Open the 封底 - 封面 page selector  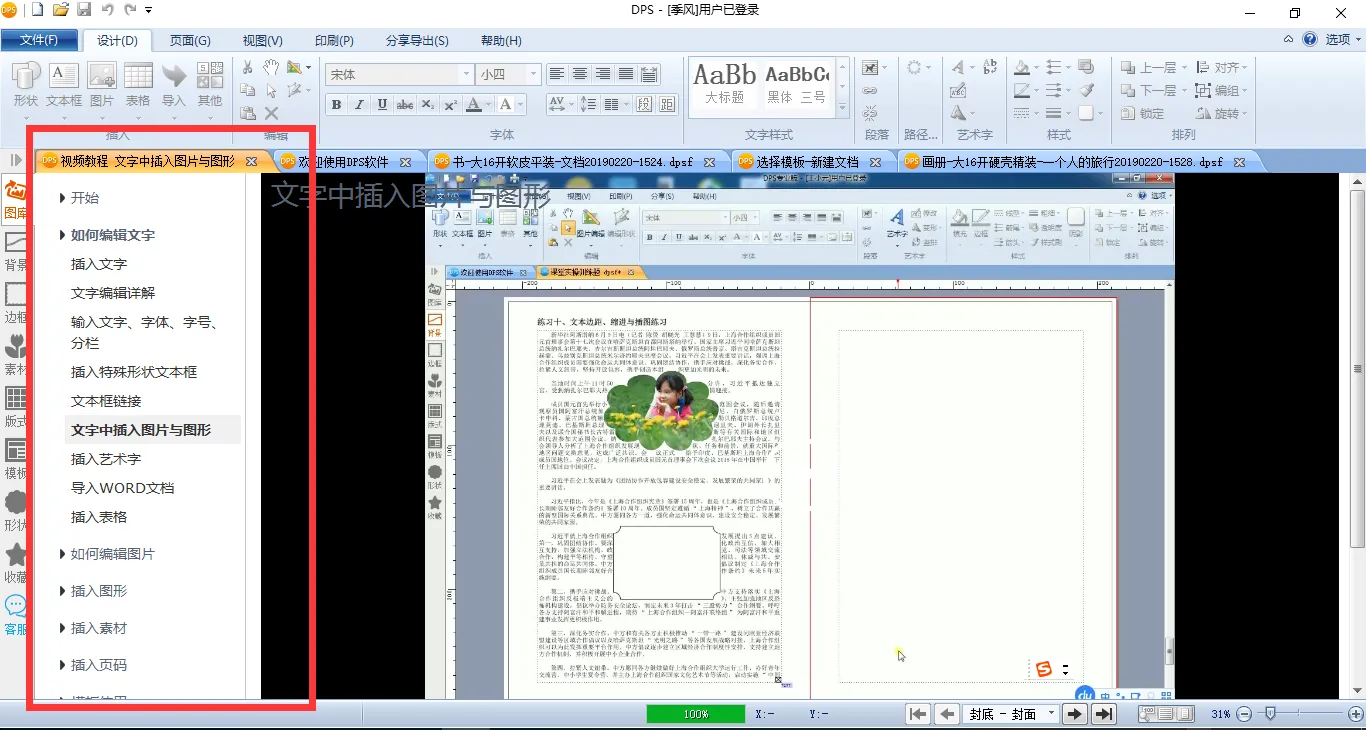pos(1010,714)
